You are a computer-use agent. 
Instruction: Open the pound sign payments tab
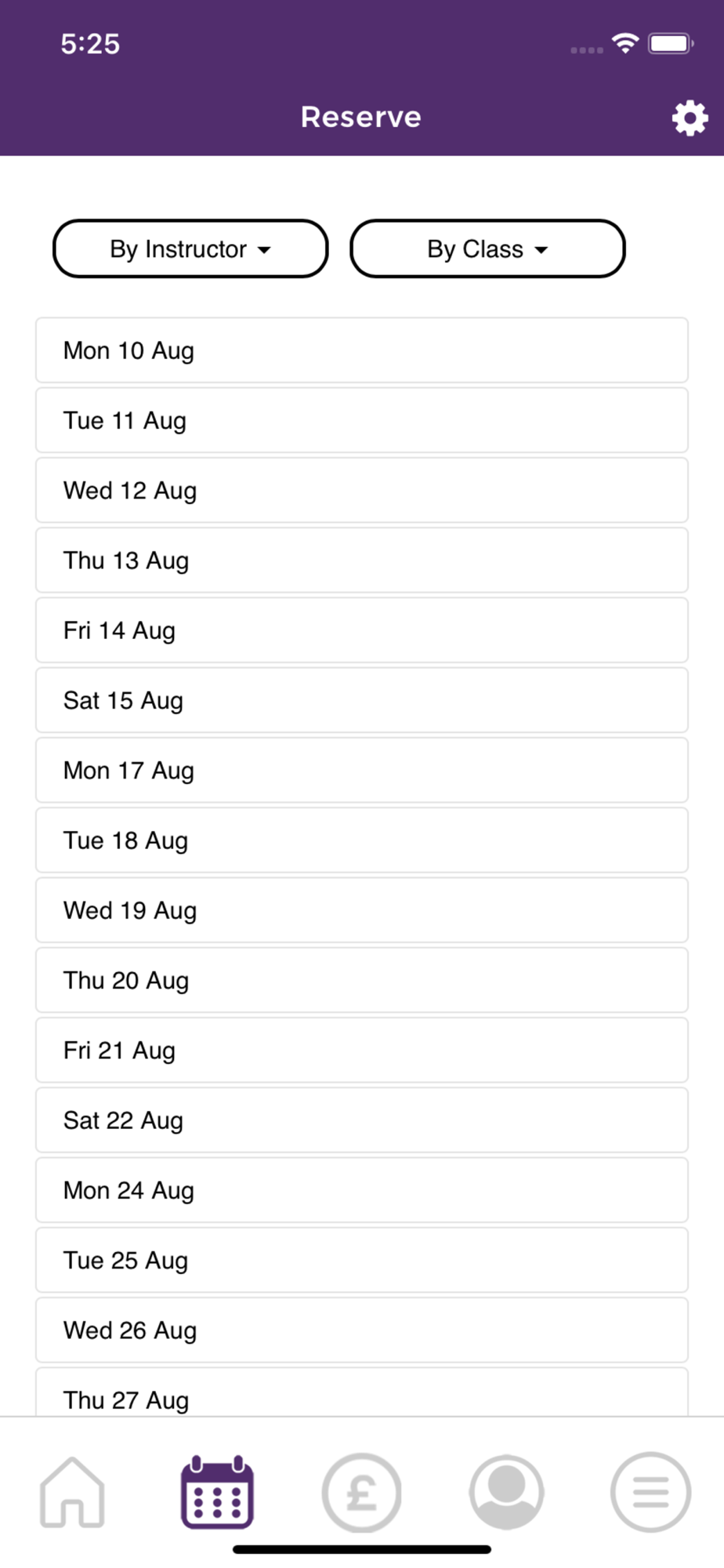tap(361, 1492)
